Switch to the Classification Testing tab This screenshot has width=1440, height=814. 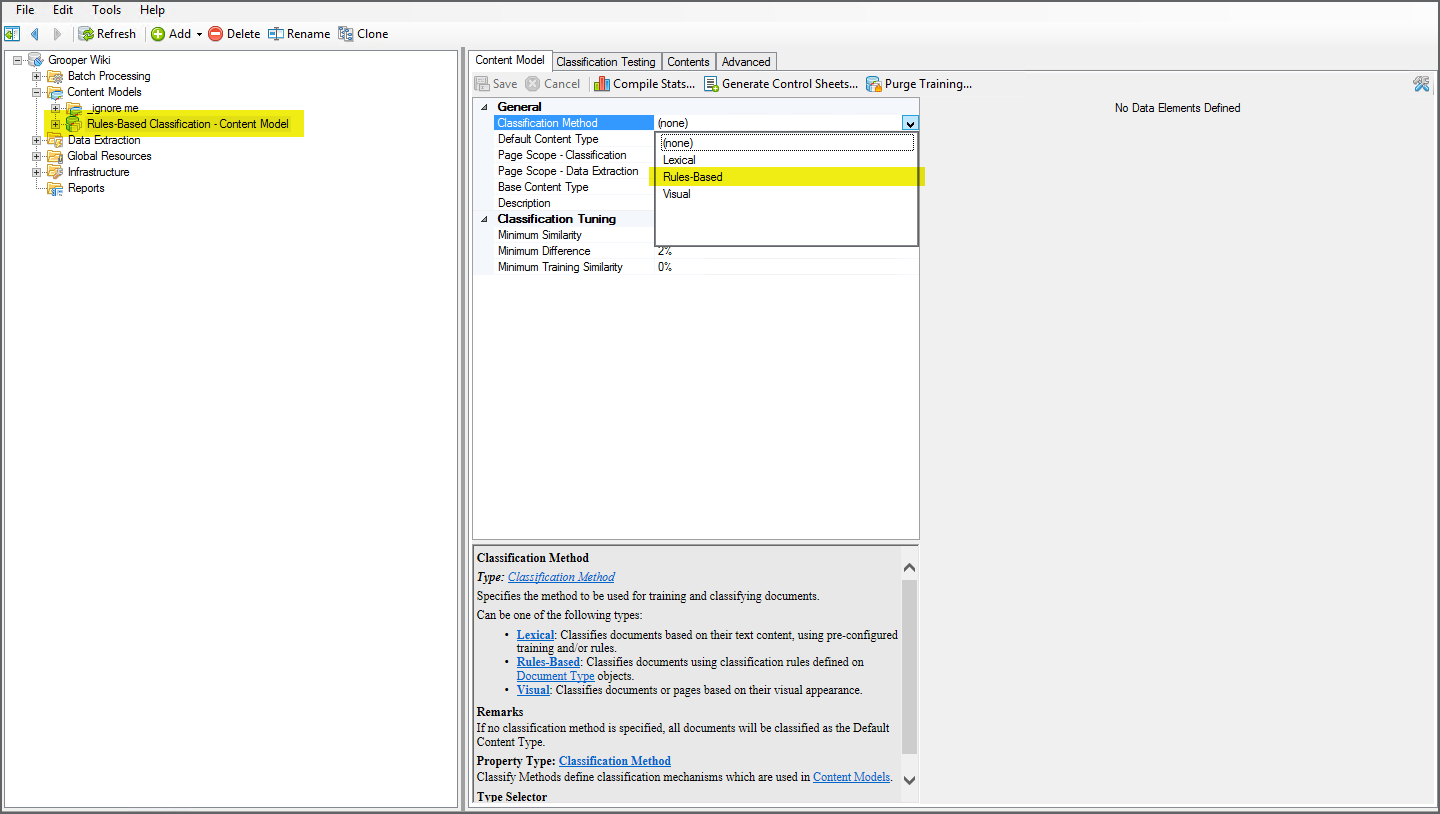(606, 62)
